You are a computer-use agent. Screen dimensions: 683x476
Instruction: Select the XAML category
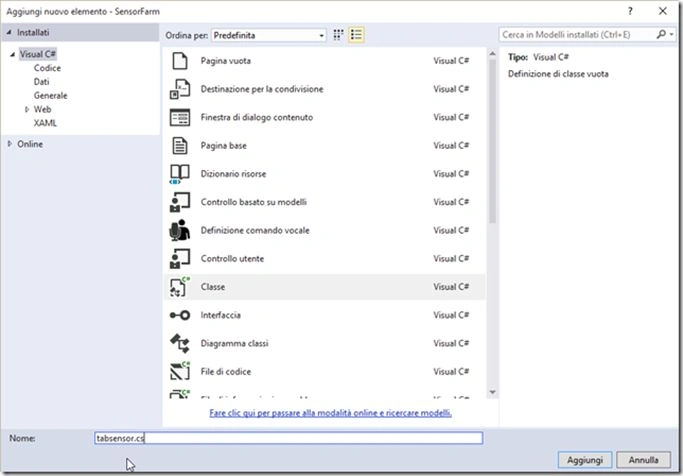click(x=45, y=123)
